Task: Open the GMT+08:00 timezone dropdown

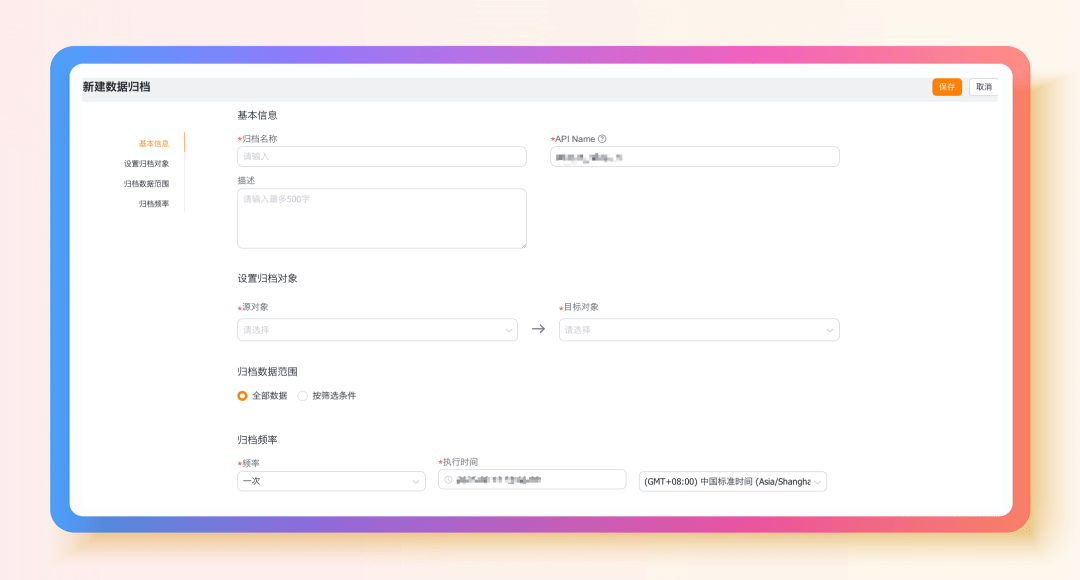Action: [732, 482]
